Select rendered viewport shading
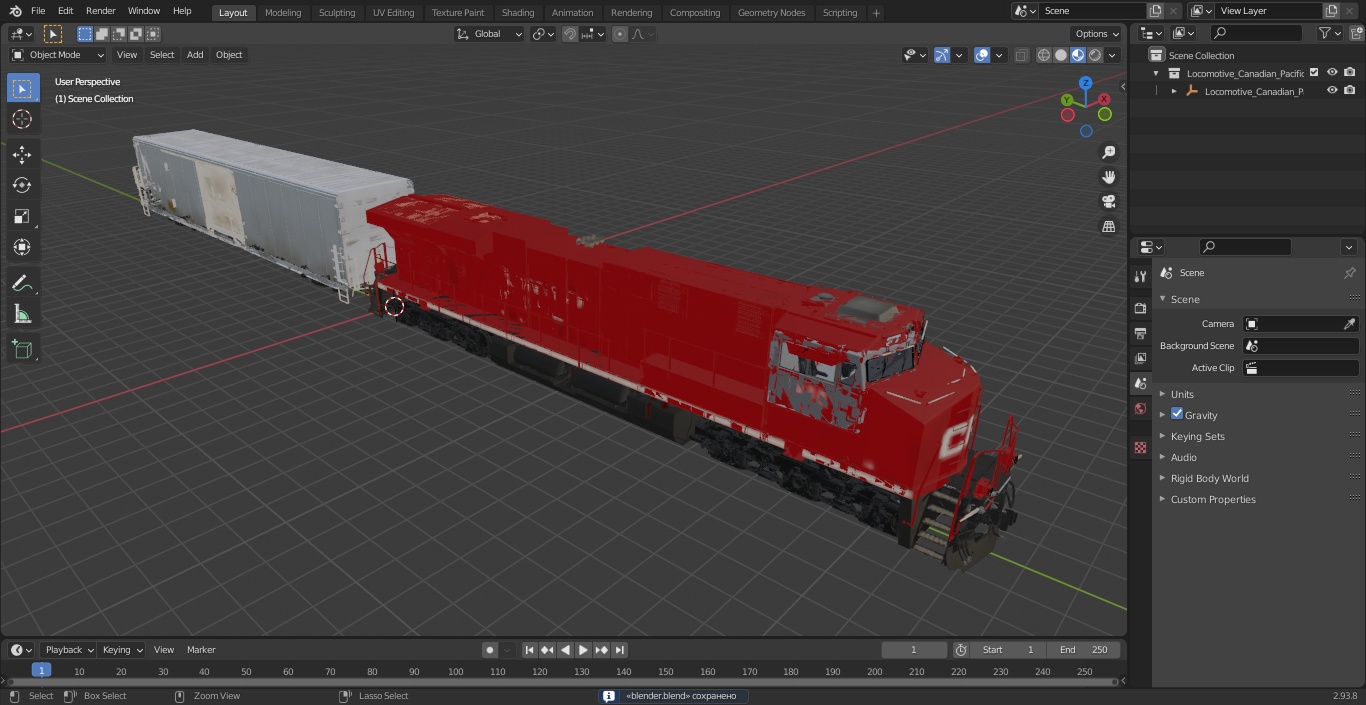The height and width of the screenshot is (705, 1366). [x=1095, y=55]
